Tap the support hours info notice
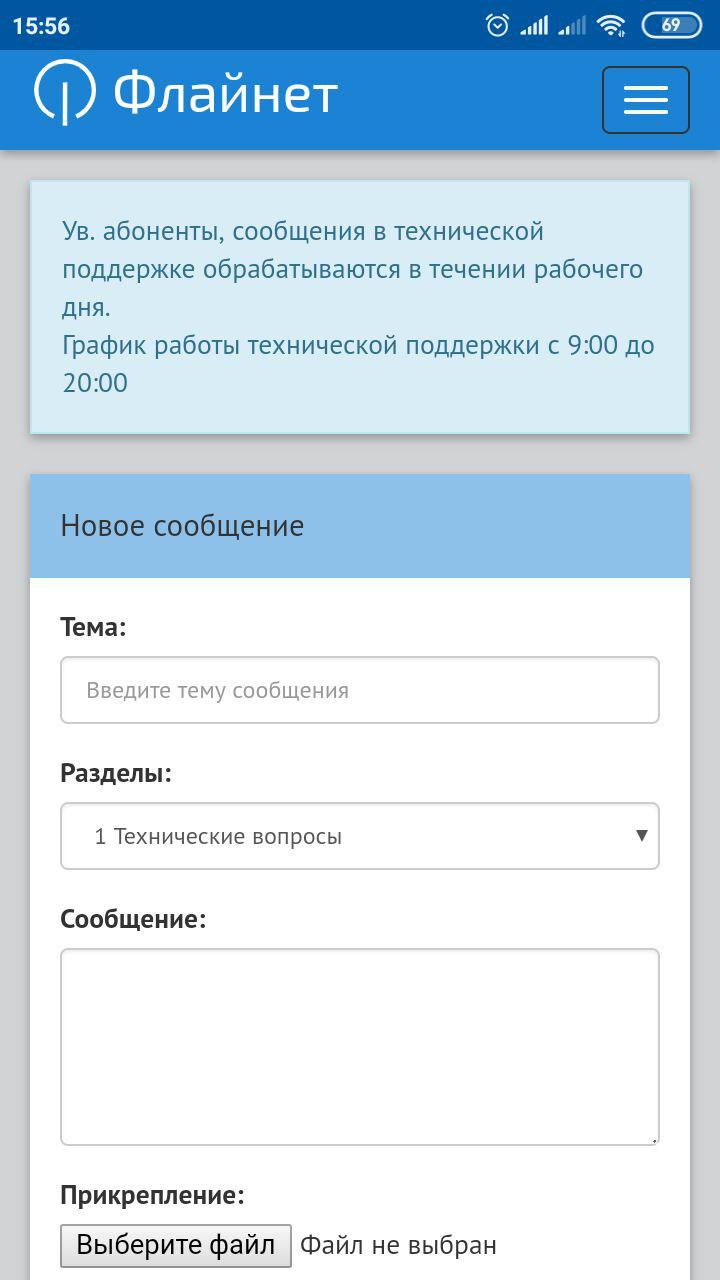 360,307
